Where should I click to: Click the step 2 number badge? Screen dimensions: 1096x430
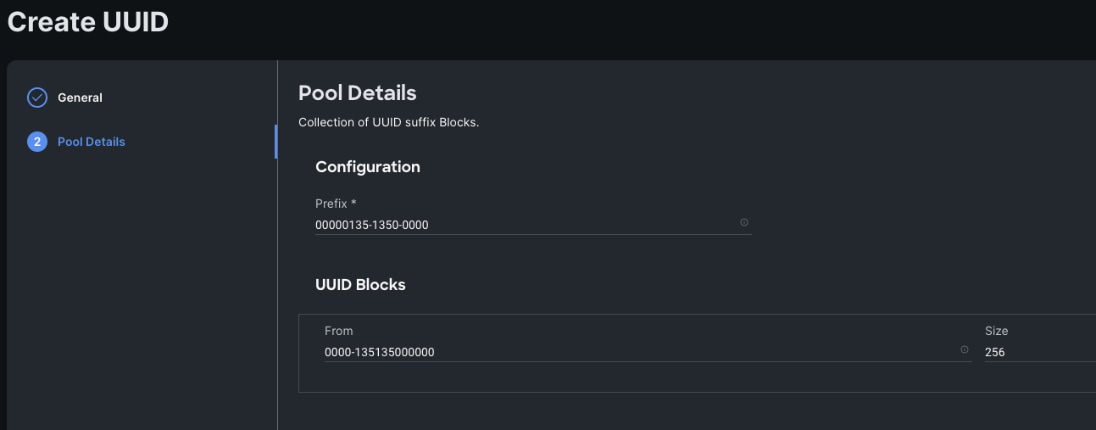coord(37,142)
